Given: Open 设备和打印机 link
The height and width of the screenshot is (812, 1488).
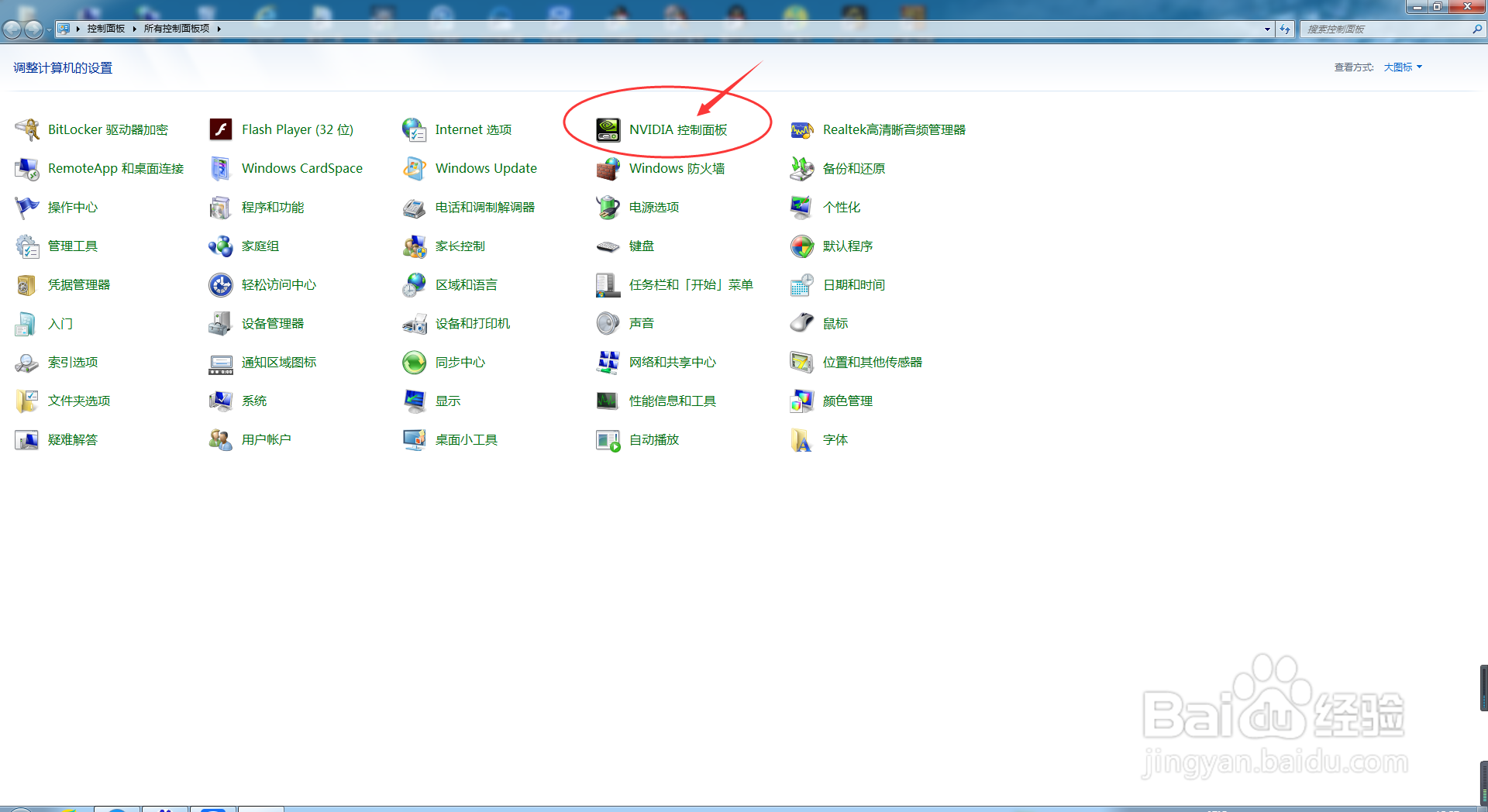Looking at the screenshot, I should coord(473,323).
